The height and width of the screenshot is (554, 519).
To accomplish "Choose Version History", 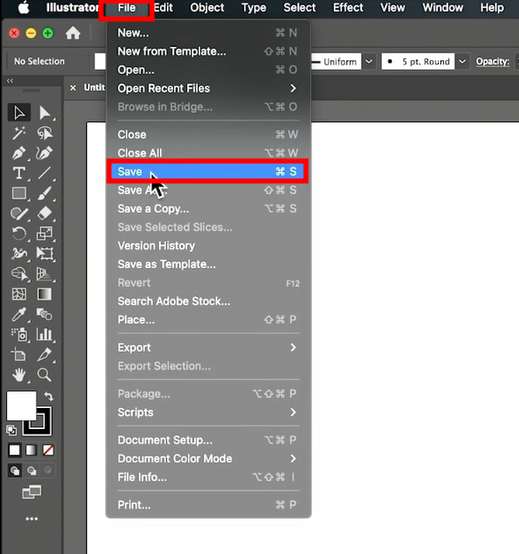I will tap(207, 246).
